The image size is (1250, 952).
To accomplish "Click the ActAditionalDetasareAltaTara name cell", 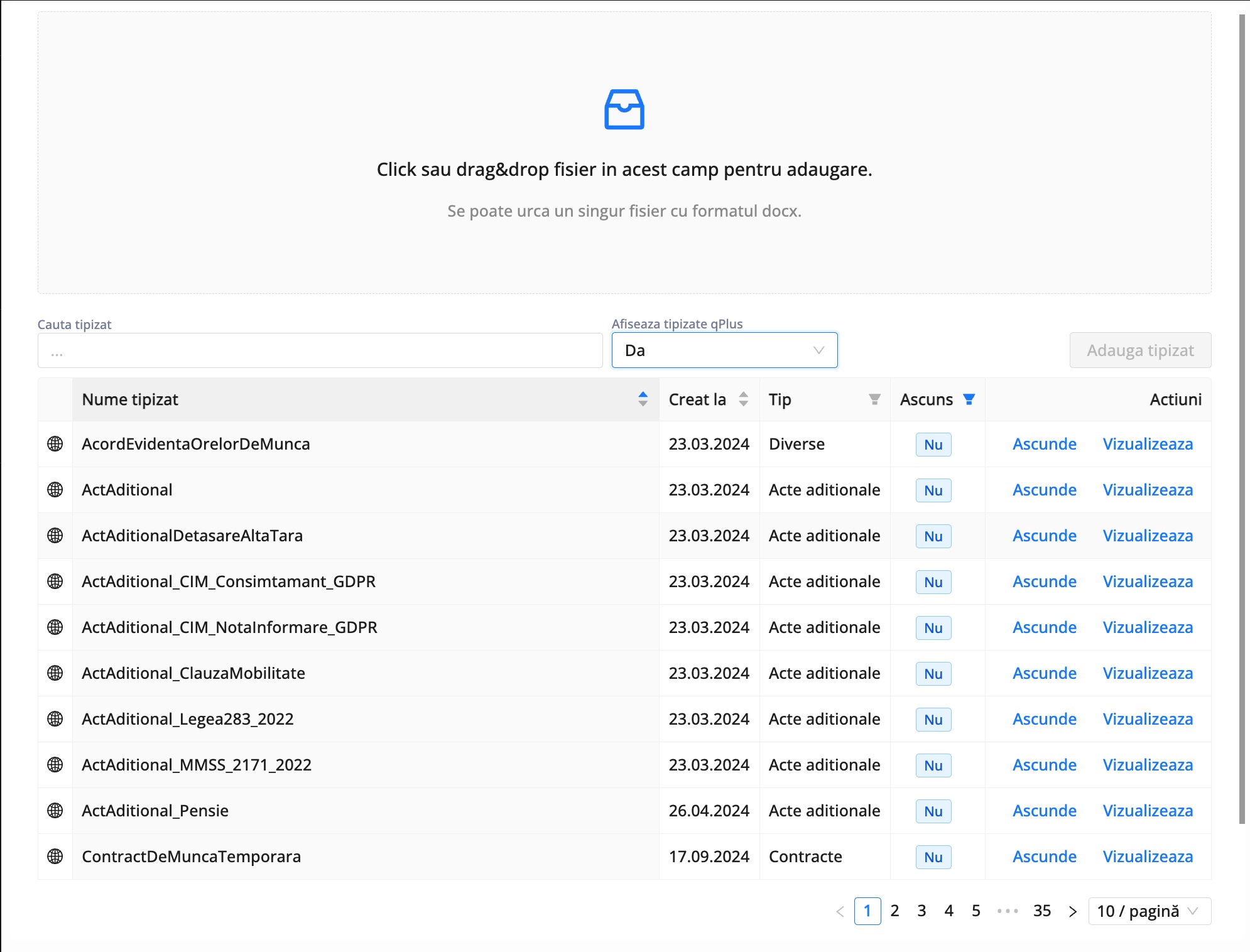I will coord(366,536).
